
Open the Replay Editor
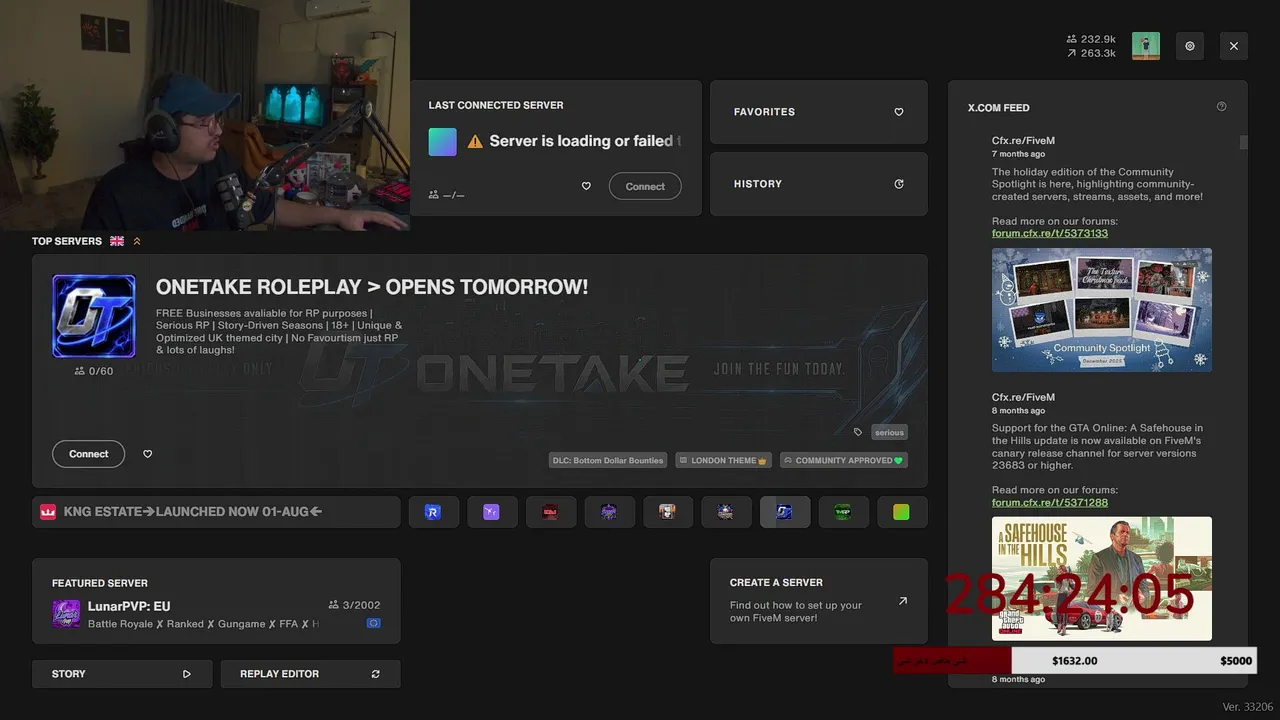(x=310, y=674)
